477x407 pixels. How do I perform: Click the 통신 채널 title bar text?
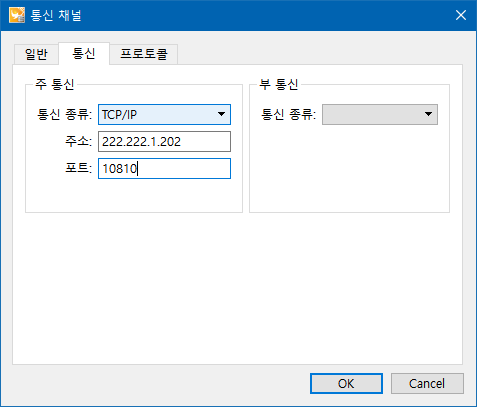click(x=56, y=15)
